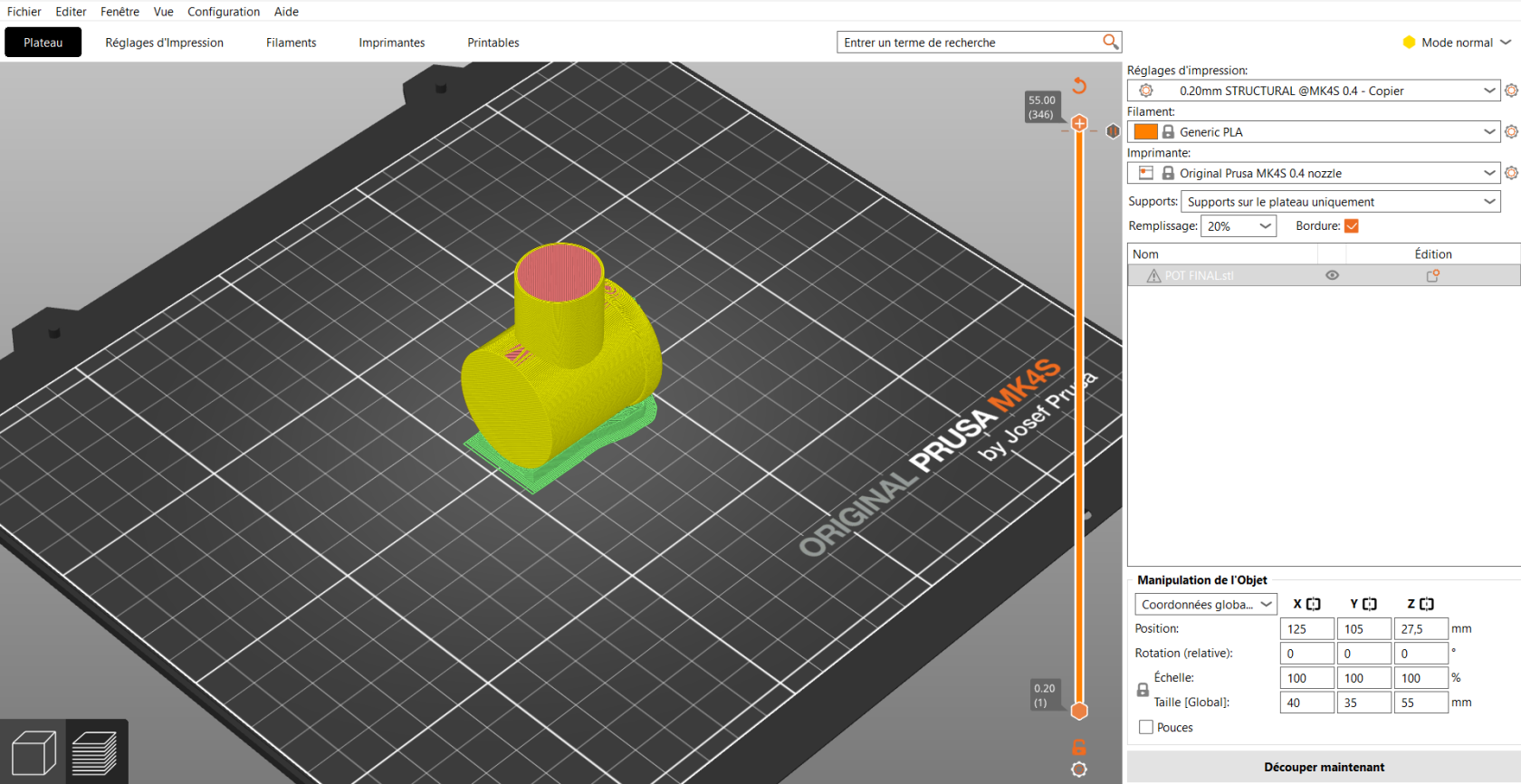Select the Plateau tab

pyautogui.click(x=43, y=43)
